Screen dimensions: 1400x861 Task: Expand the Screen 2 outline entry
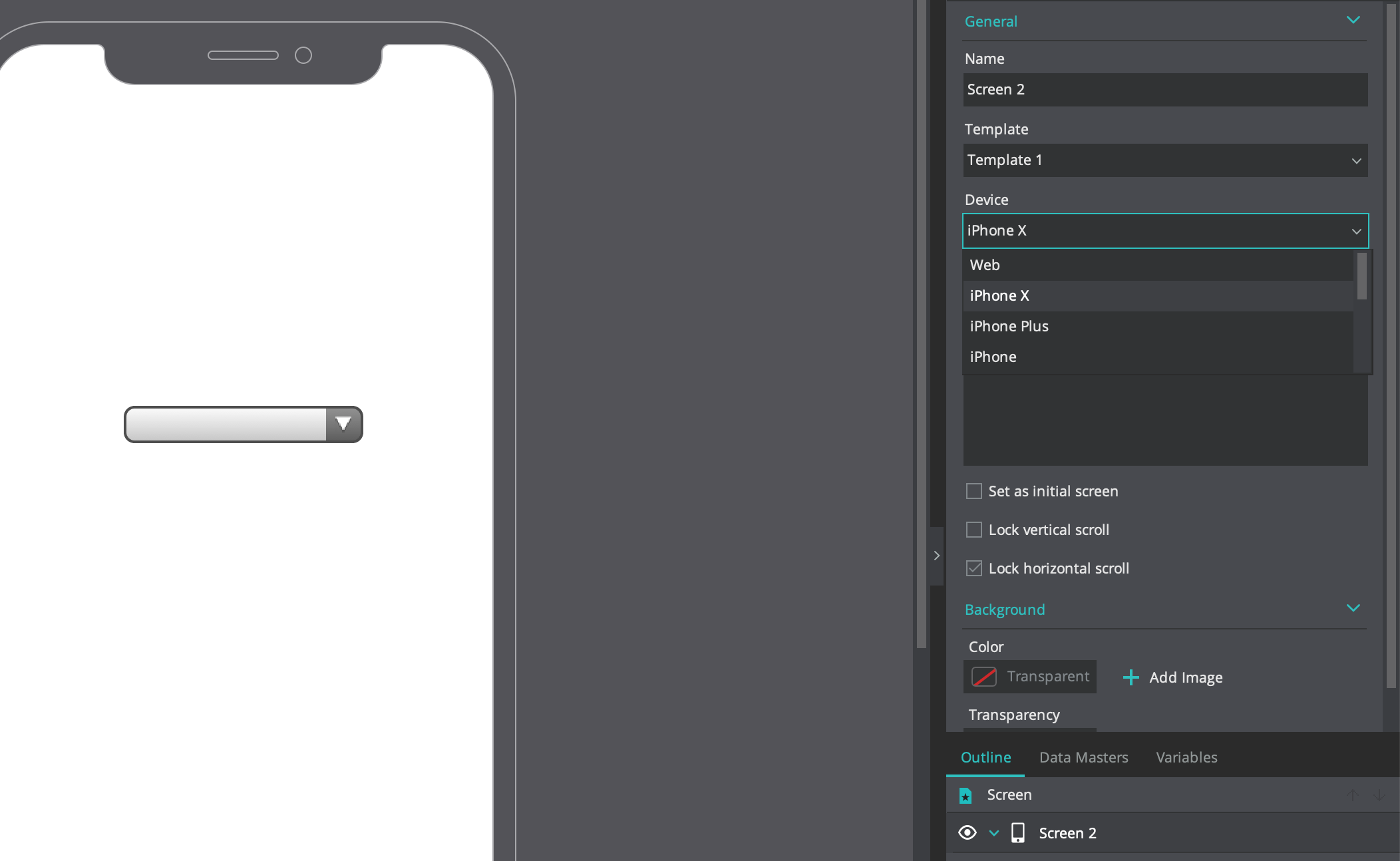pyautogui.click(x=994, y=832)
